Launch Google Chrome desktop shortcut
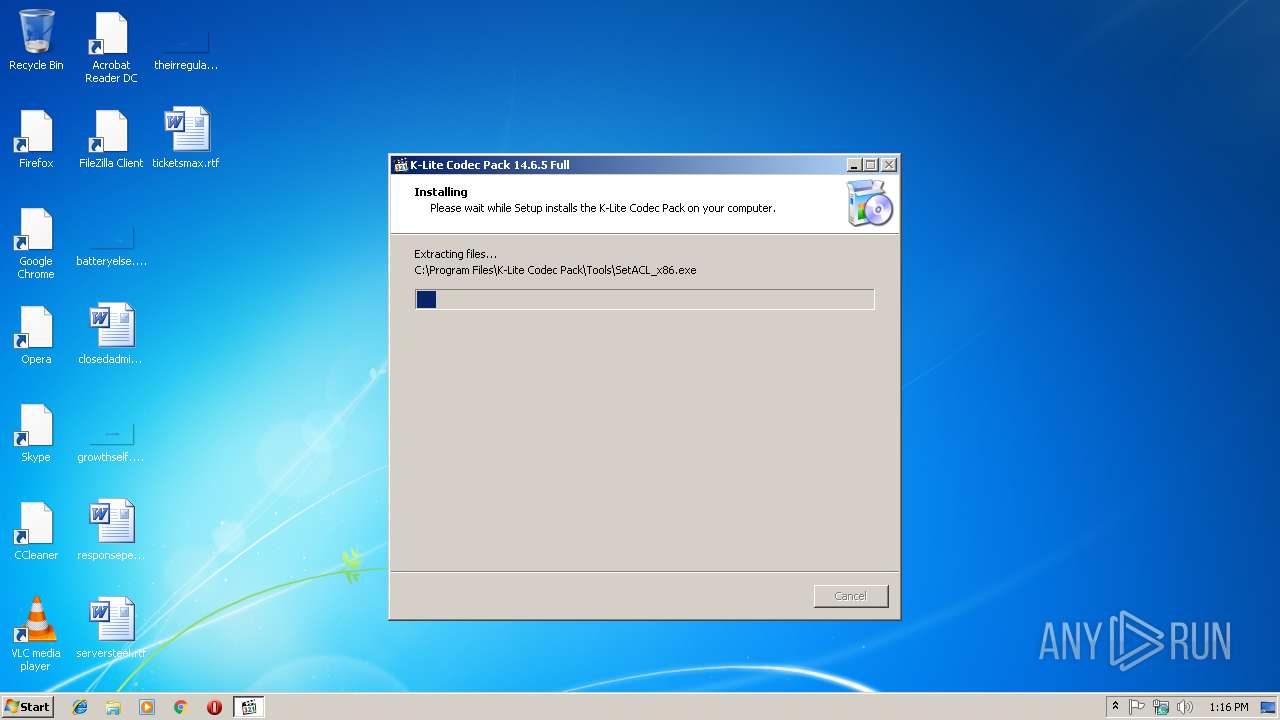 click(x=36, y=243)
